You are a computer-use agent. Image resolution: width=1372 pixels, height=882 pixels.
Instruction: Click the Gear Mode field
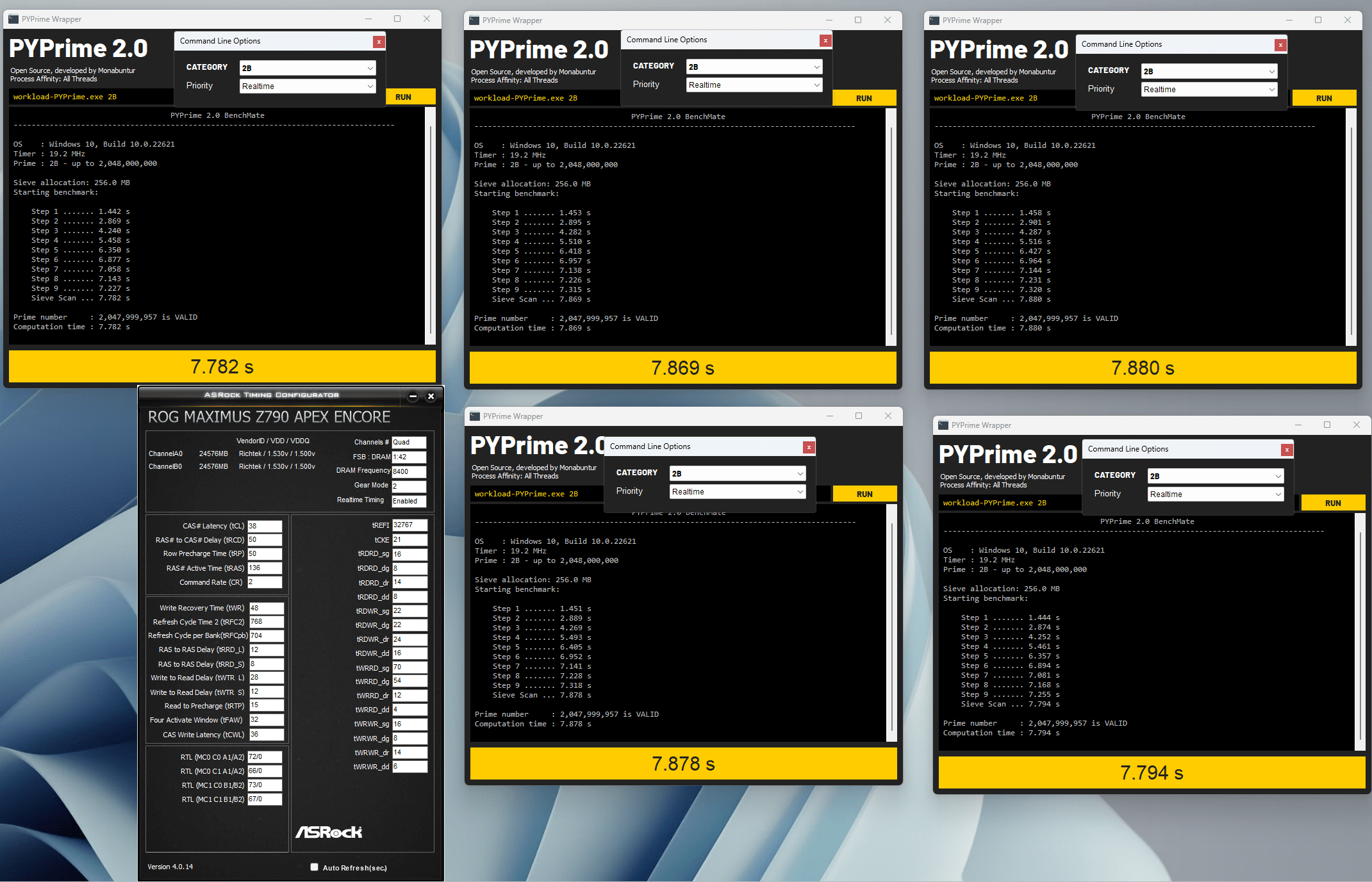[409, 487]
